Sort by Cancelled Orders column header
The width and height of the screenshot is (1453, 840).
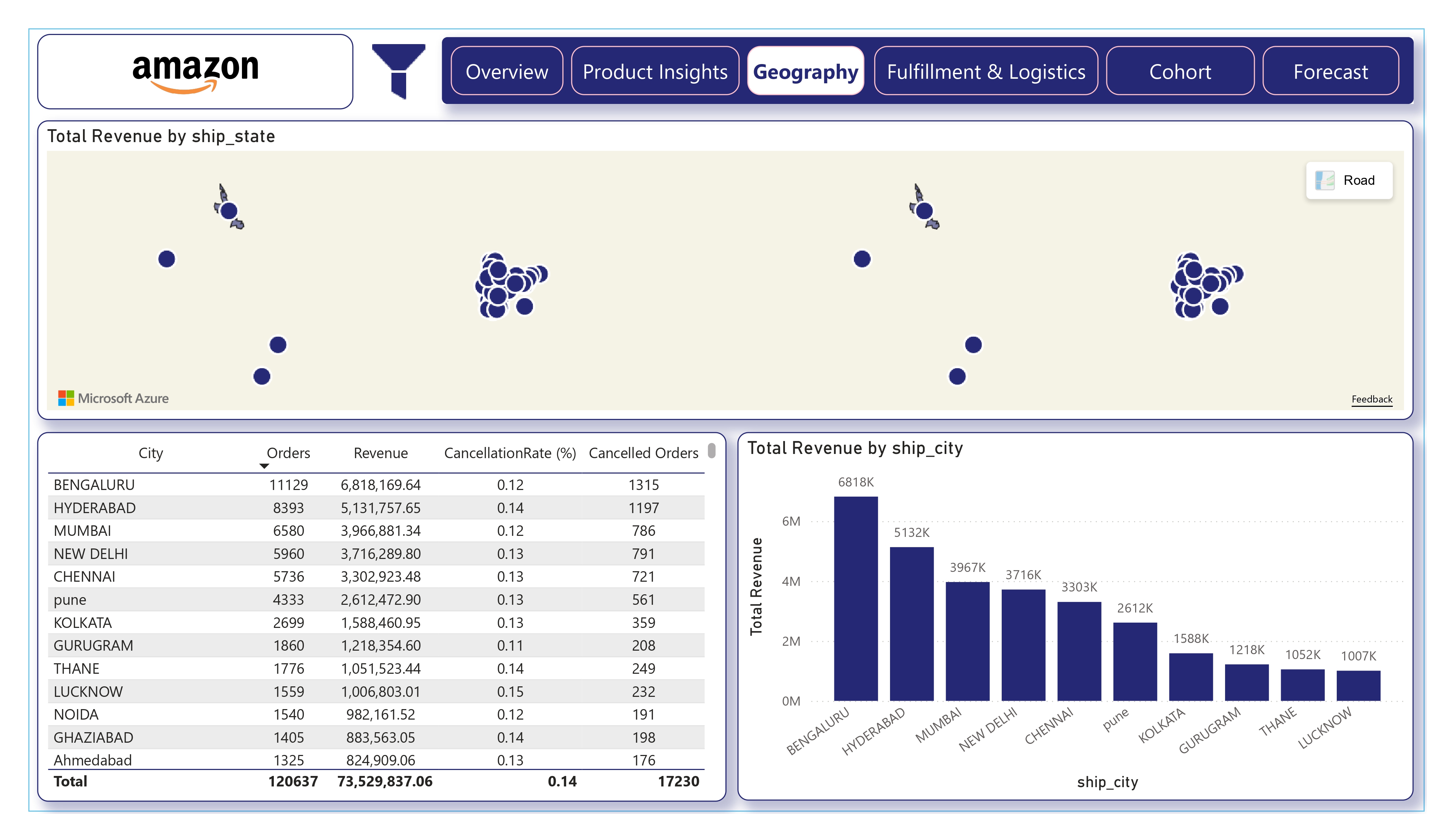pos(643,453)
